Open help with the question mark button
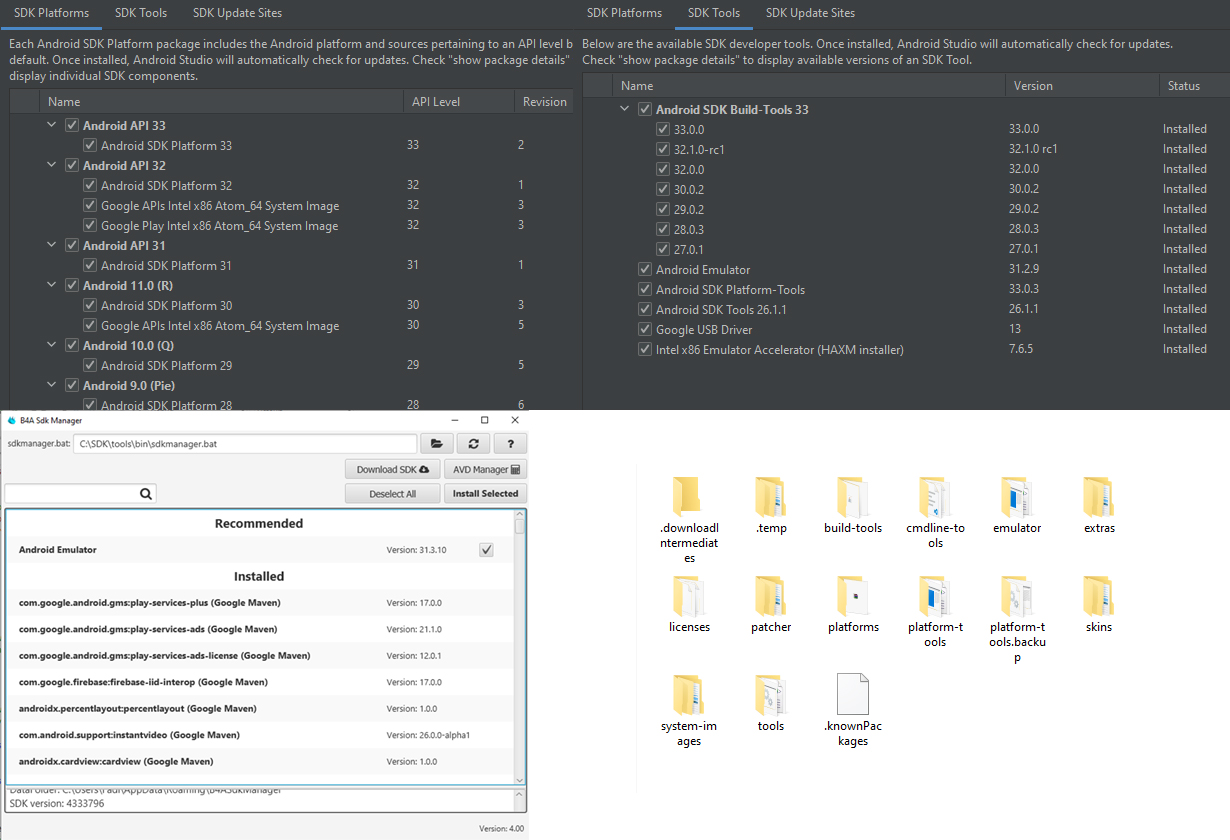Viewport: 1230px width, 840px height. coord(510,443)
